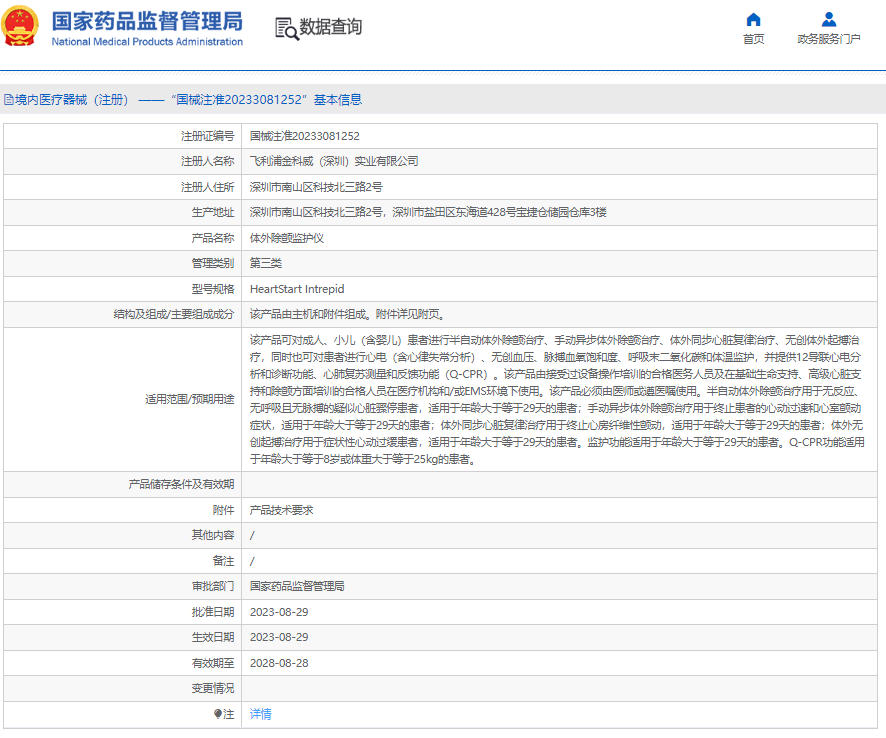Click the bulb icon next to 注
Viewport: 886px width, 738px height.
218,714
